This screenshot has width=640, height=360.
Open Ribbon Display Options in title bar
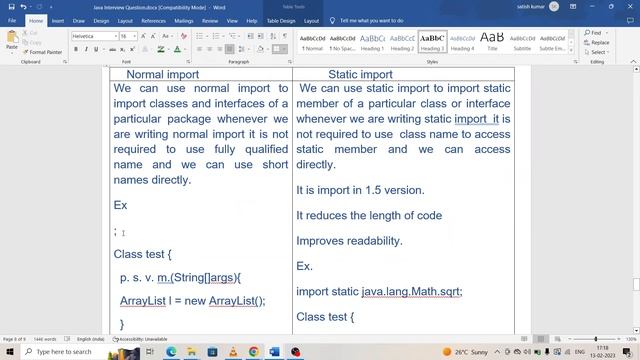tap(573, 7)
